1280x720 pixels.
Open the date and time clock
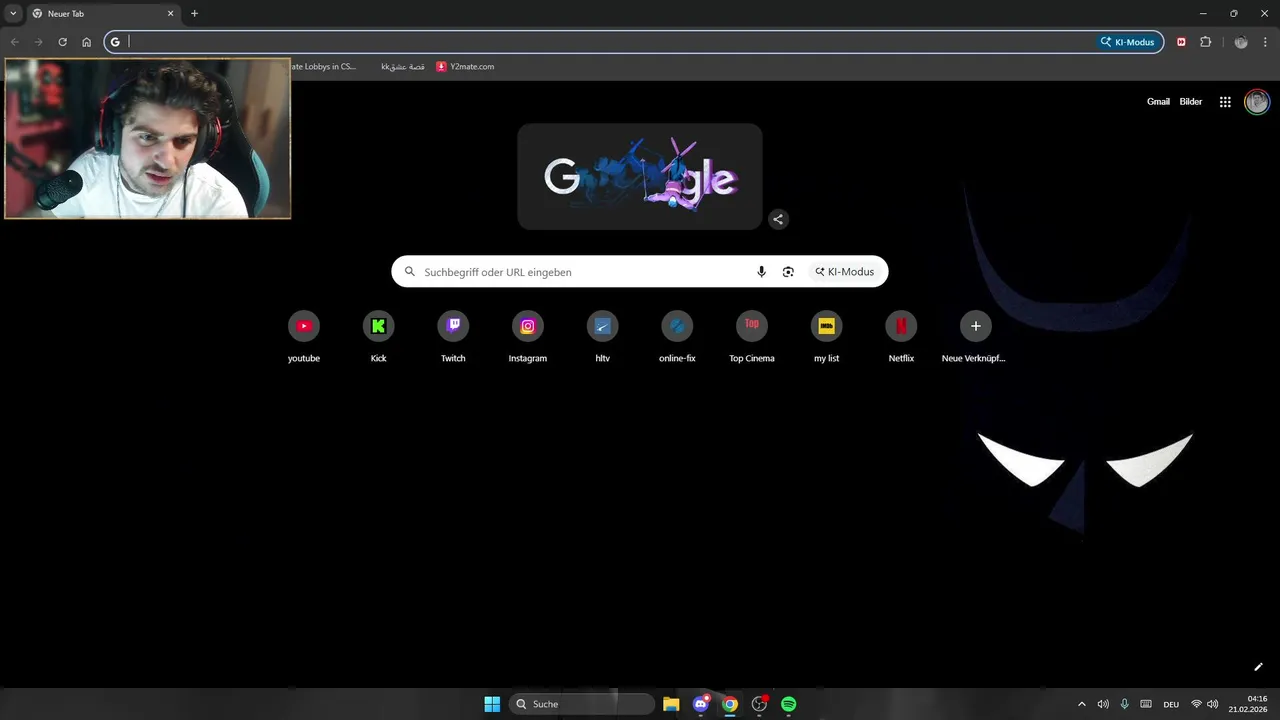click(1250, 704)
